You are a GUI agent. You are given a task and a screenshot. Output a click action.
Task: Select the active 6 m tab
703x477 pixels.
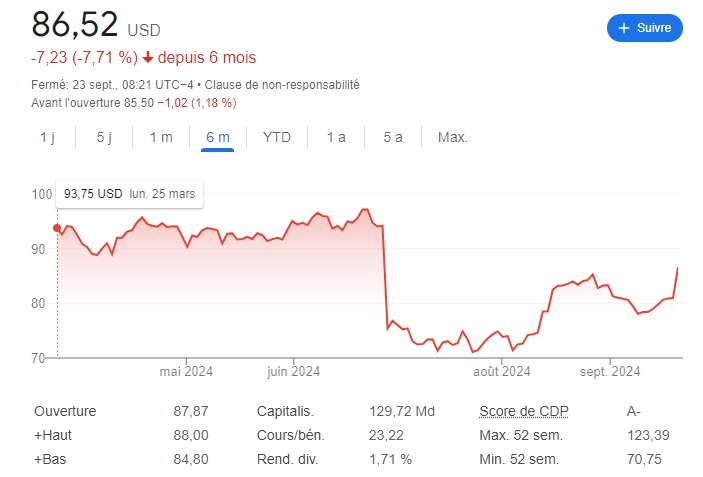click(218, 137)
